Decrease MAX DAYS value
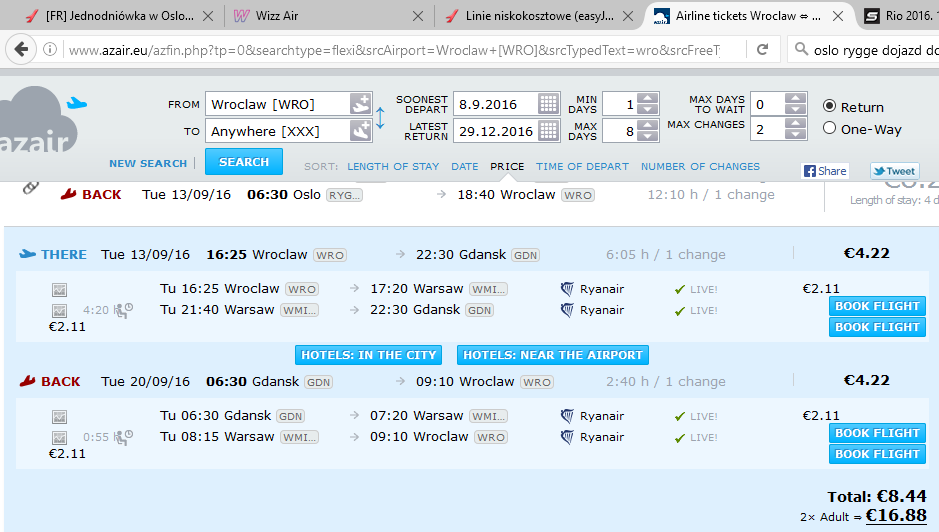The height and width of the screenshot is (532, 939). [647, 136]
